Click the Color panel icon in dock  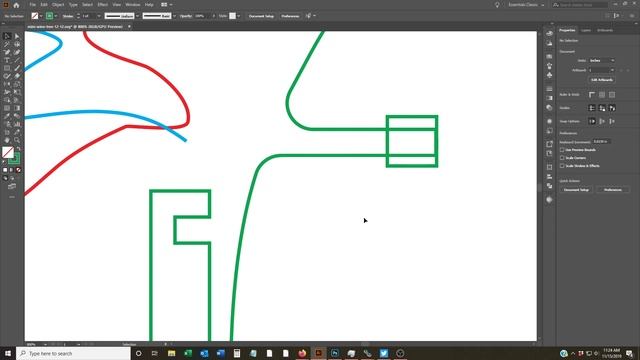click(x=549, y=33)
